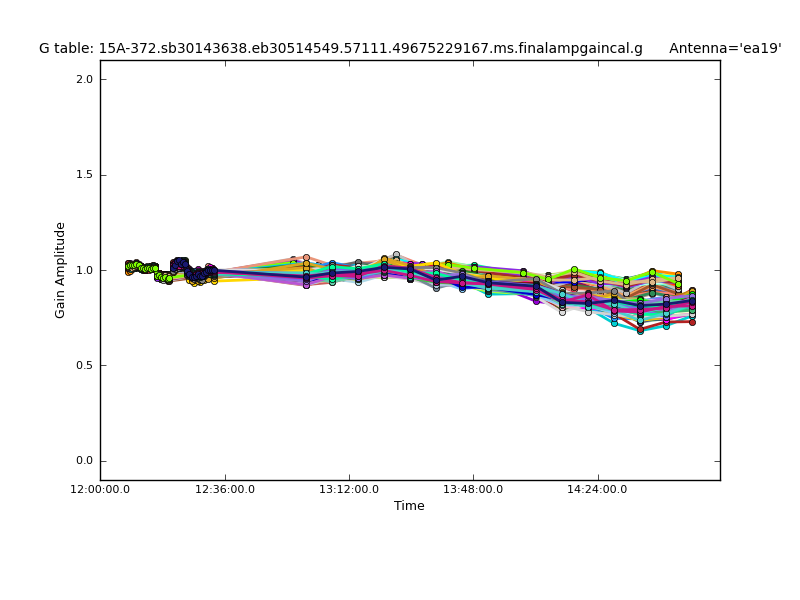
Task: Click the 12:00:00.0 time tick label
Action: click(x=100, y=489)
